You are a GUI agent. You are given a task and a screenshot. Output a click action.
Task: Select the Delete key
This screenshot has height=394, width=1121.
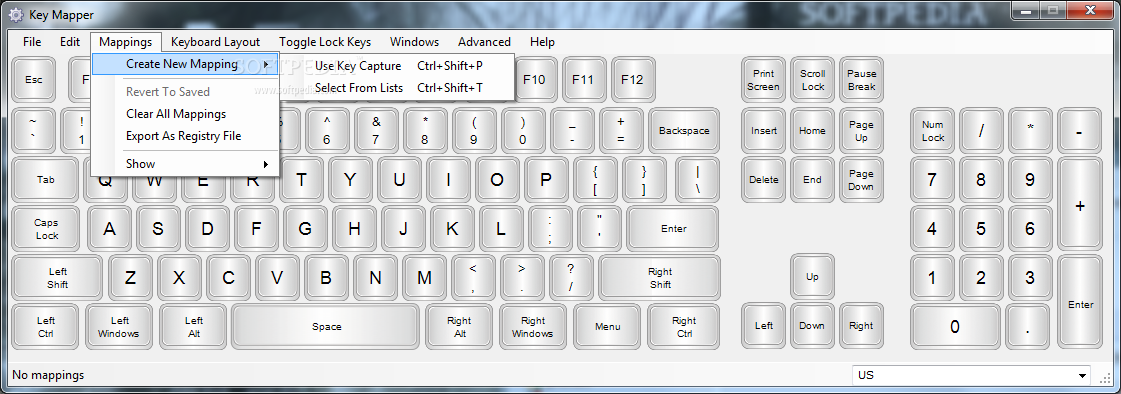tap(764, 180)
